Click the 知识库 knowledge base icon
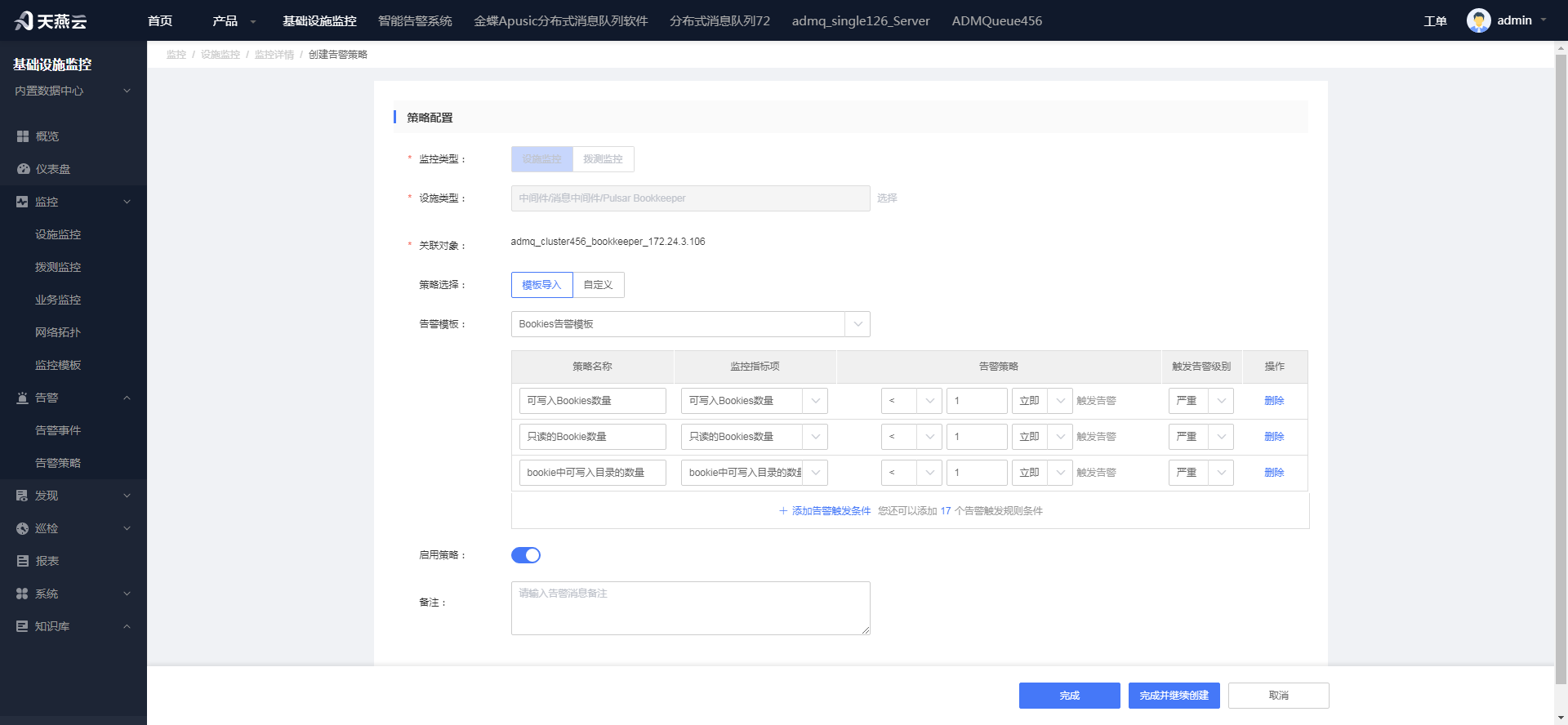Image resolution: width=1568 pixels, height=725 pixels. tap(22, 626)
